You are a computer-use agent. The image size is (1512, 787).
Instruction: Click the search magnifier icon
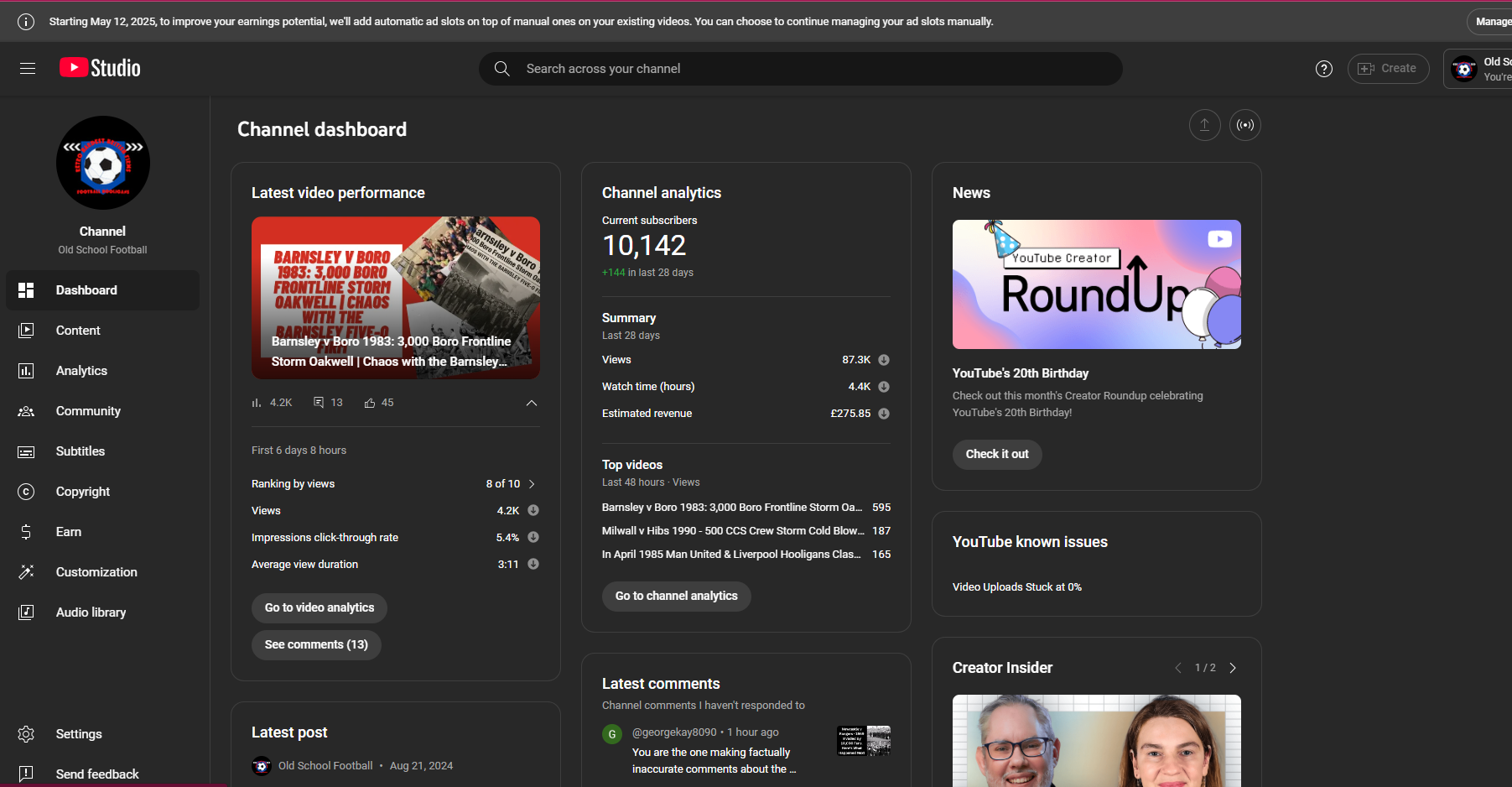[501, 69]
